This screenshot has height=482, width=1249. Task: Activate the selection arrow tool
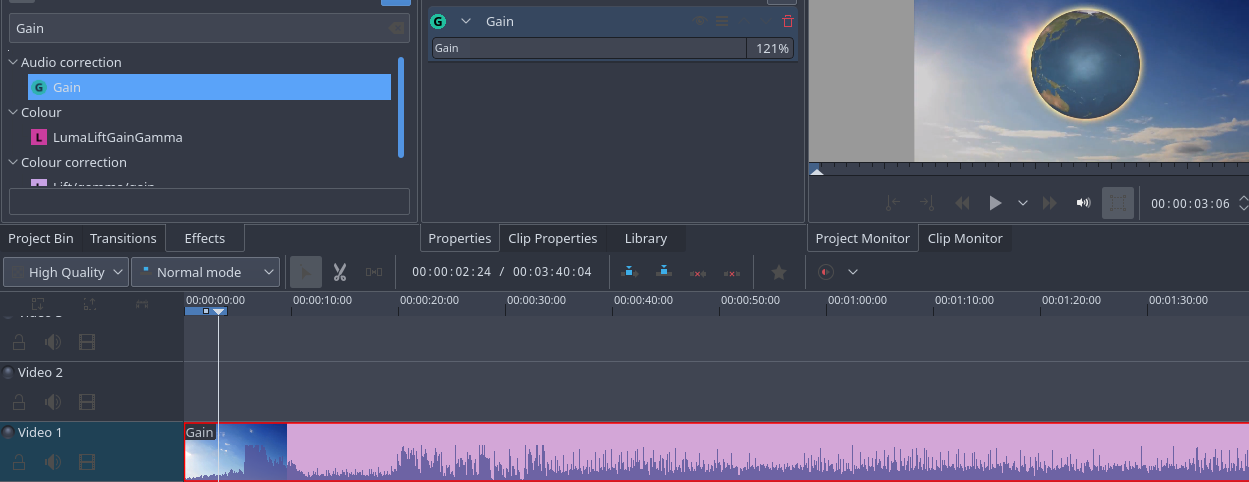click(x=306, y=272)
